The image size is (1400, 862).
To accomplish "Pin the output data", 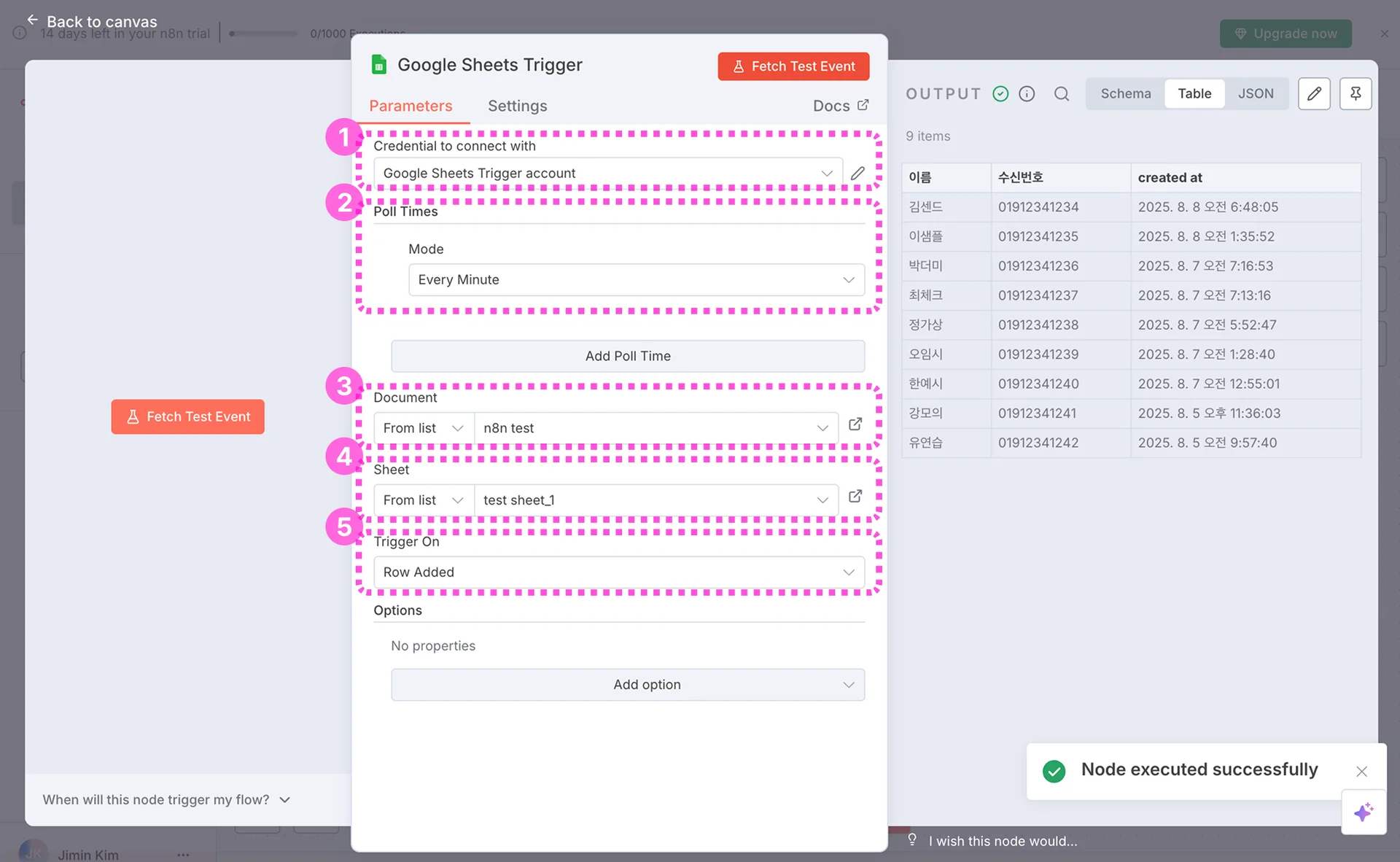I will coord(1355,94).
